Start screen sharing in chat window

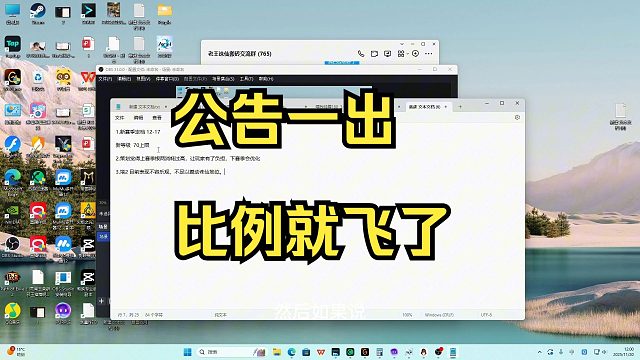(387, 53)
